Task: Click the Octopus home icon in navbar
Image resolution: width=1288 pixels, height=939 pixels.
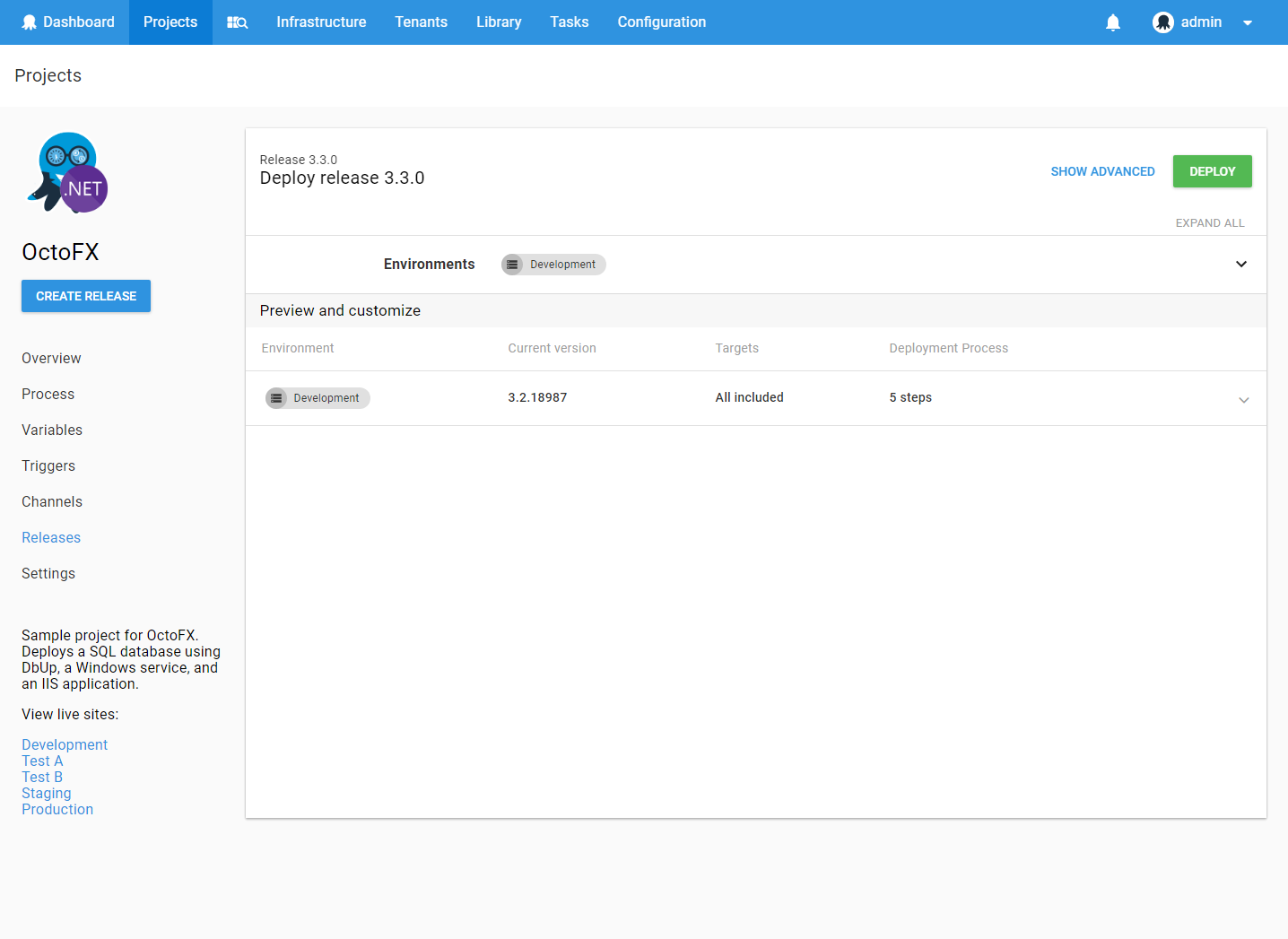Action: pos(30,22)
